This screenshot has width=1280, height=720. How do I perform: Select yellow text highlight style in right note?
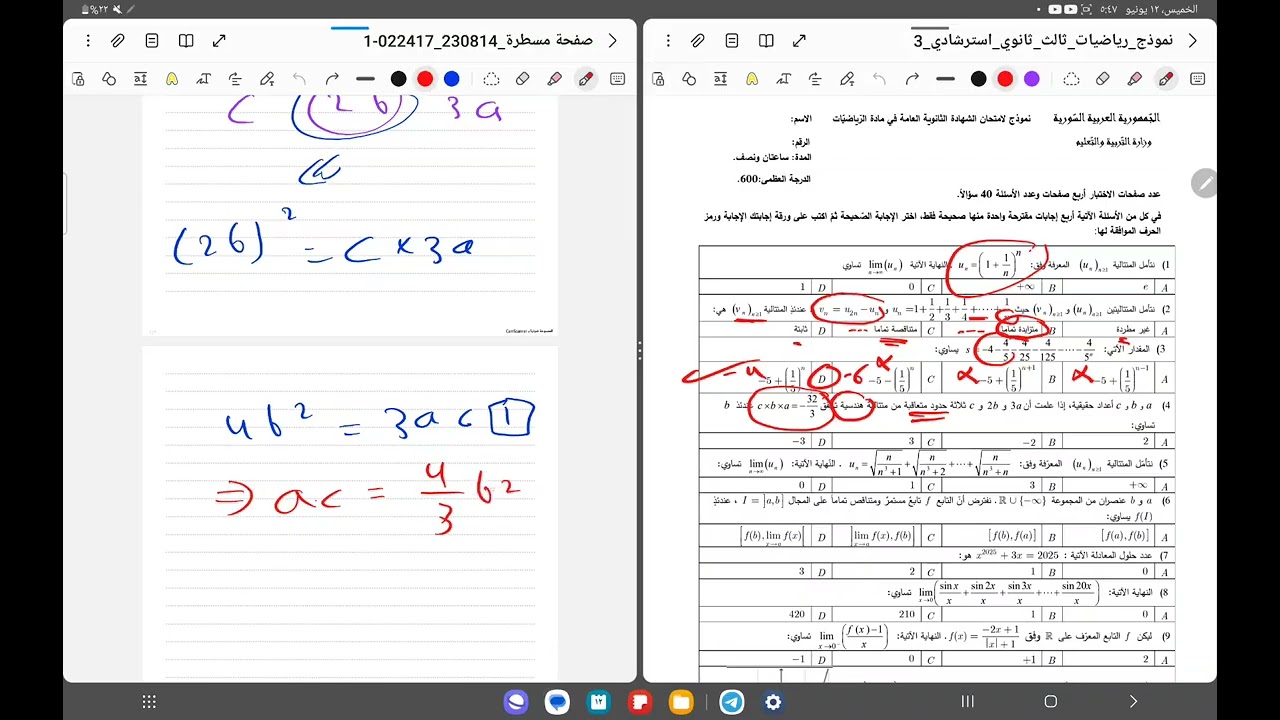click(752, 79)
